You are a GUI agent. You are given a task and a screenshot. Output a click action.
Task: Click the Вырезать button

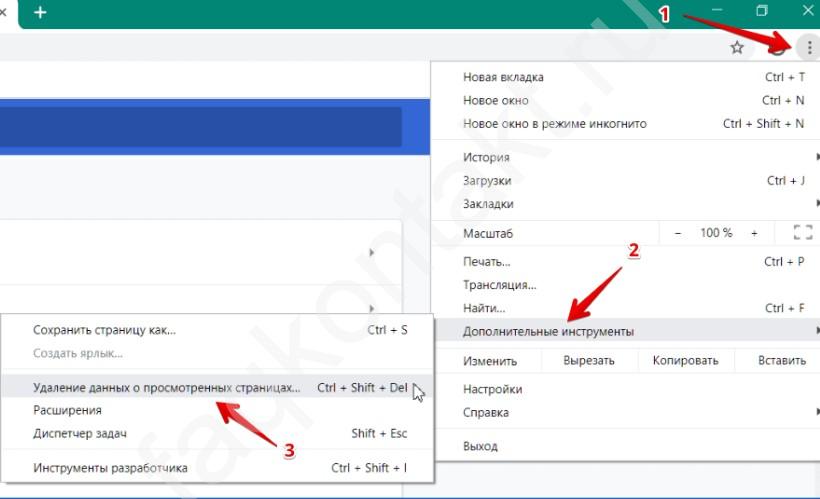(588, 361)
